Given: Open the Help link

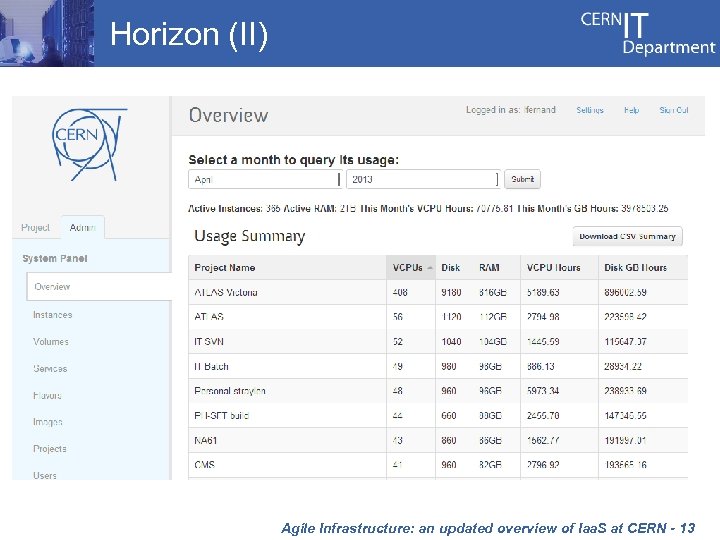Looking at the screenshot, I should coord(631,110).
